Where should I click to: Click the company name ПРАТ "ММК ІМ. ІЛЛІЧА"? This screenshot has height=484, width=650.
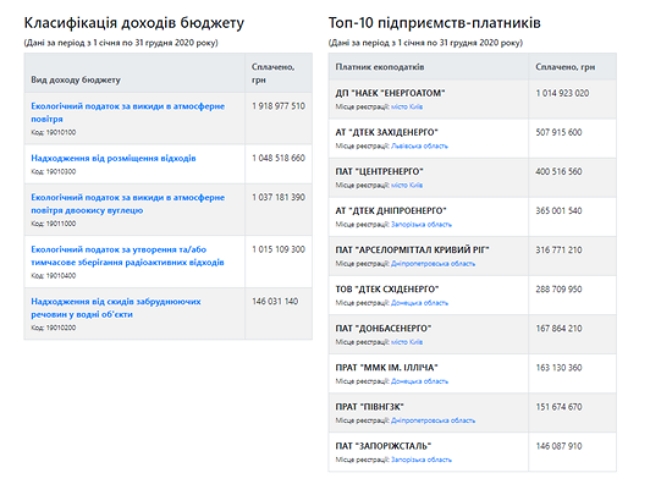pos(387,368)
